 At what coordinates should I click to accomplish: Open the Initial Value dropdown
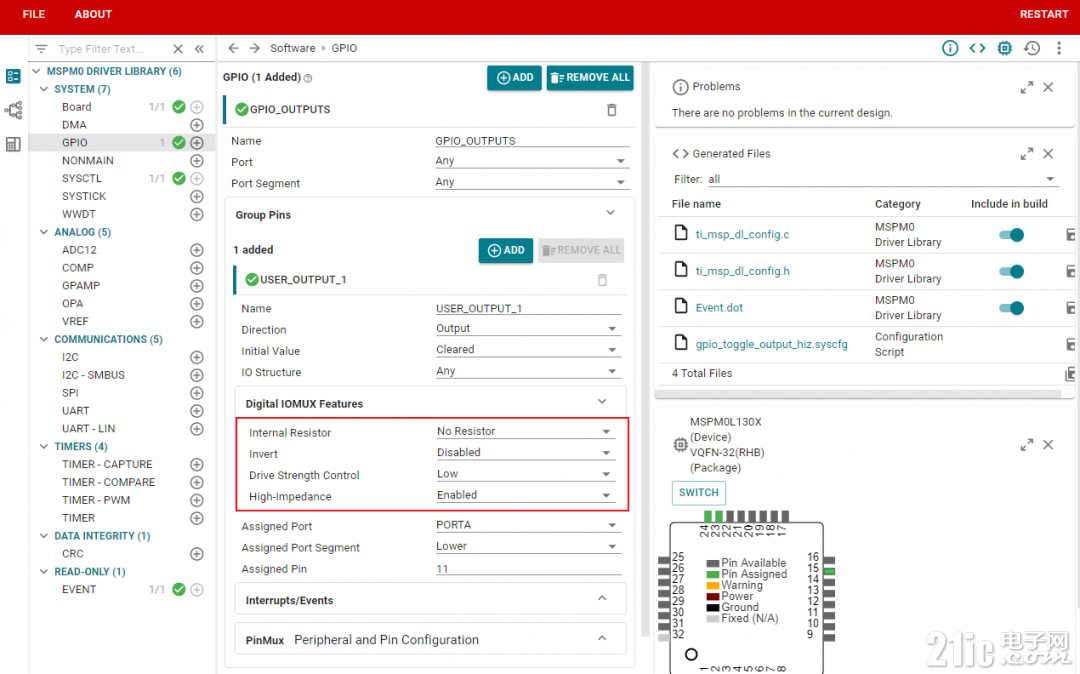coord(528,349)
